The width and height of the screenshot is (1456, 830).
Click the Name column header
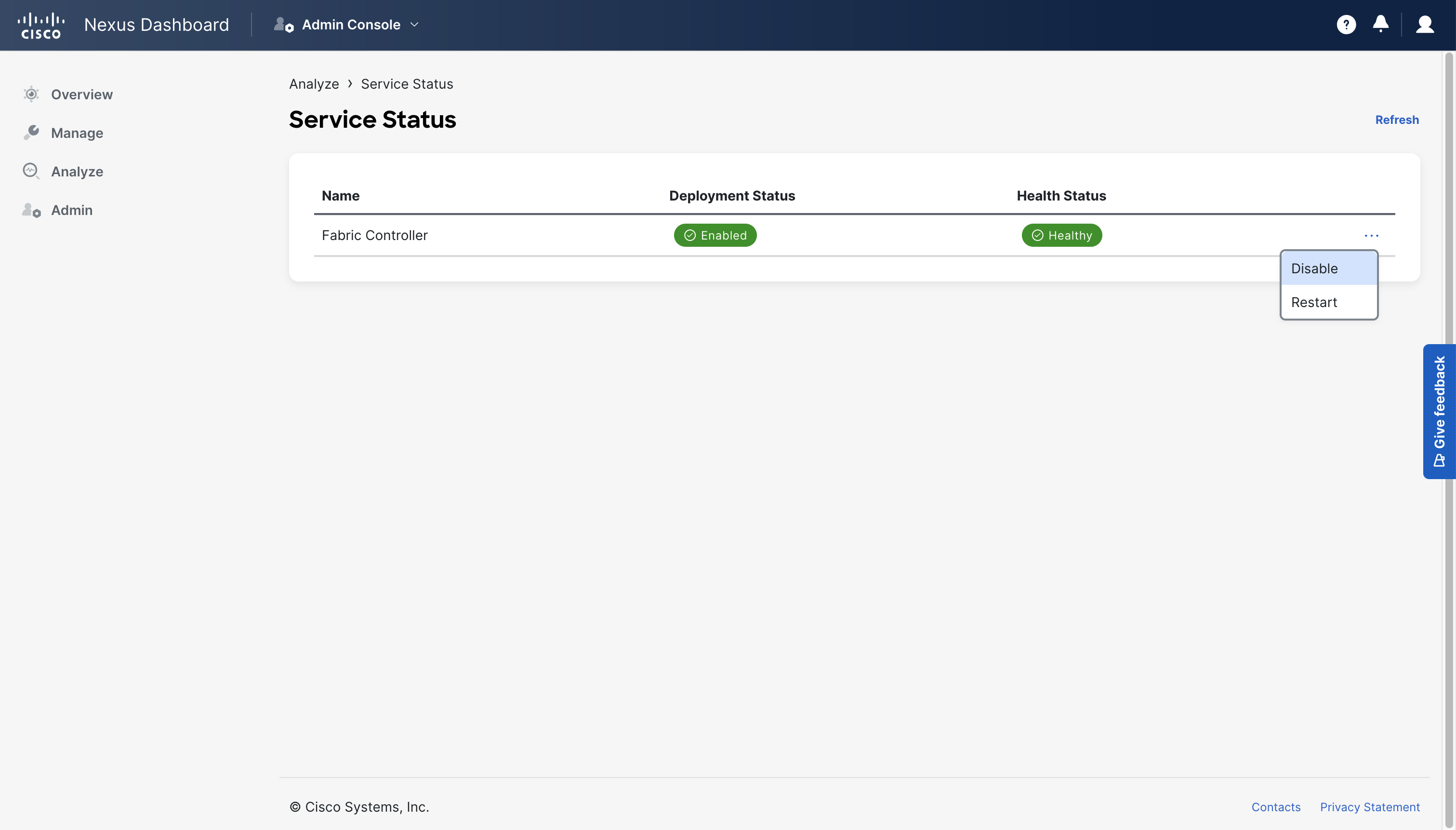340,196
